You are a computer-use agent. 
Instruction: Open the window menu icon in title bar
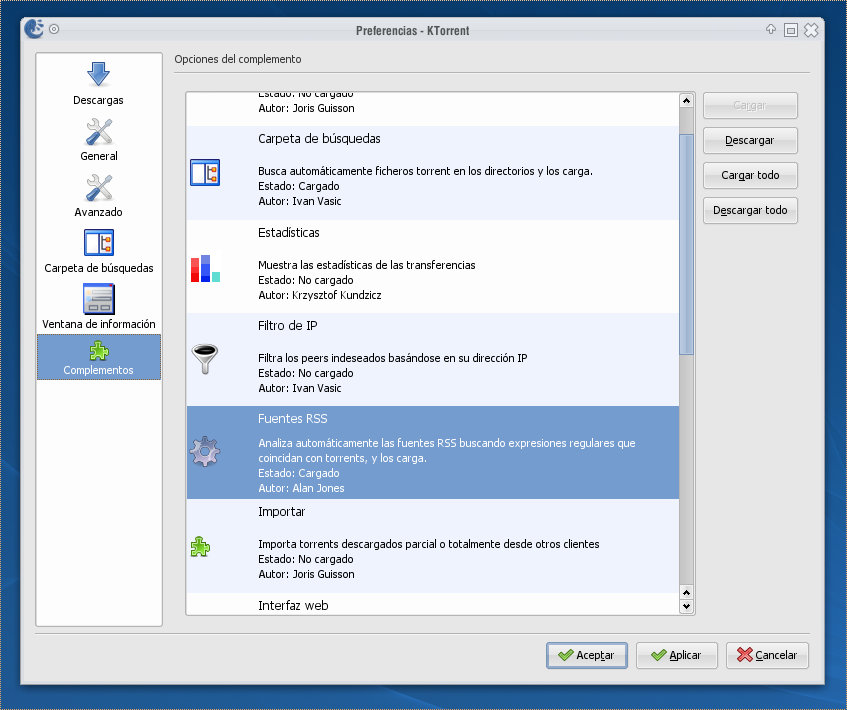[34, 29]
